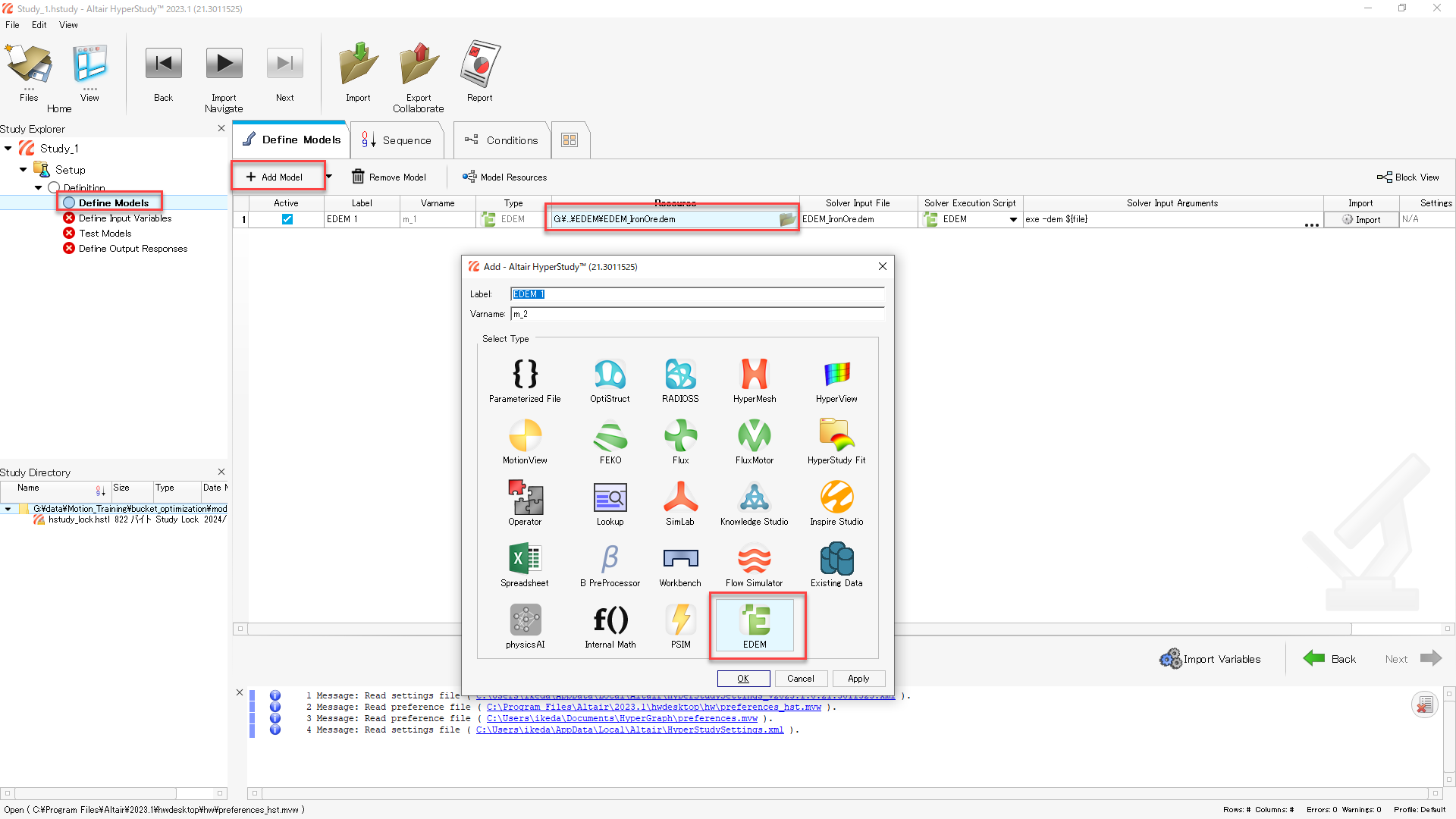Image resolution: width=1456 pixels, height=819 pixels.
Task: Click the Varname input field
Action: (698, 314)
